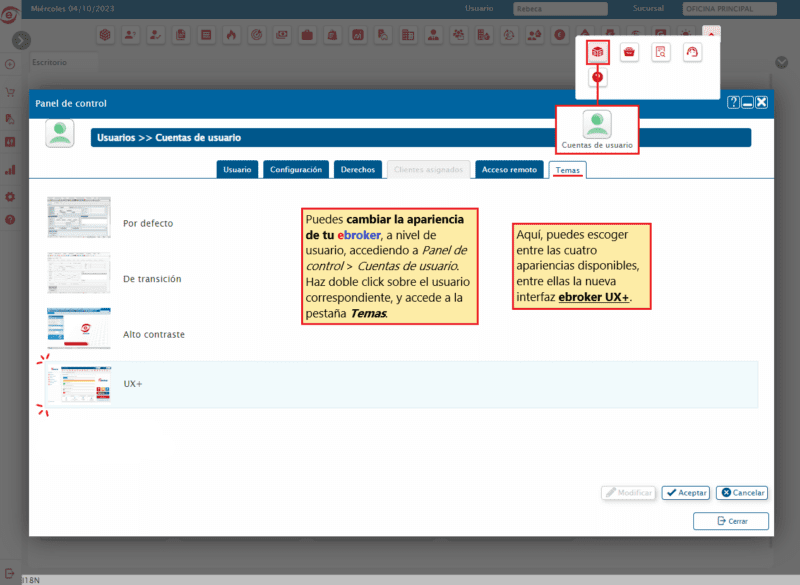The width and height of the screenshot is (800, 585).
Task: Select the UX+ theme row
Action: tap(400, 384)
